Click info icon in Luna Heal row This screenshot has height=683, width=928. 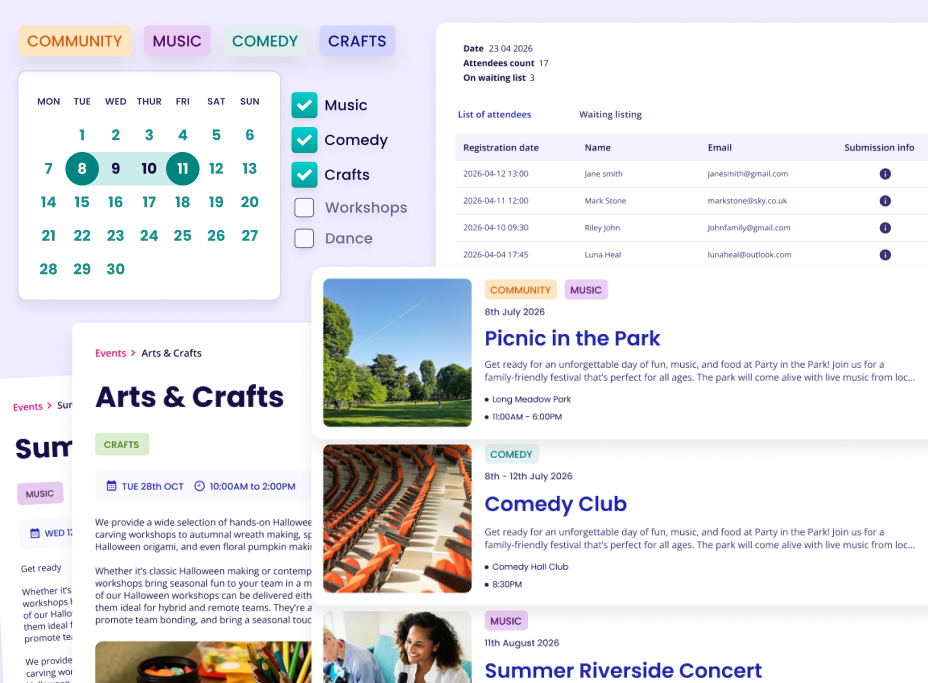pyautogui.click(x=885, y=255)
